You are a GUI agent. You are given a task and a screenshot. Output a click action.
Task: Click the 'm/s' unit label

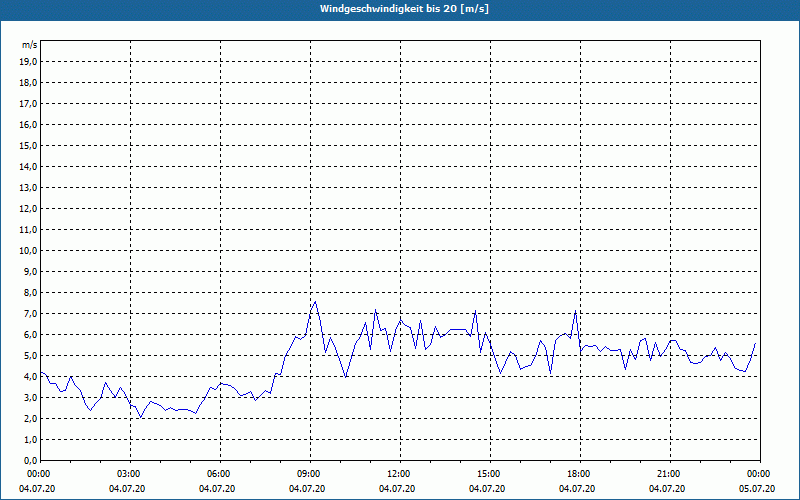click(29, 45)
